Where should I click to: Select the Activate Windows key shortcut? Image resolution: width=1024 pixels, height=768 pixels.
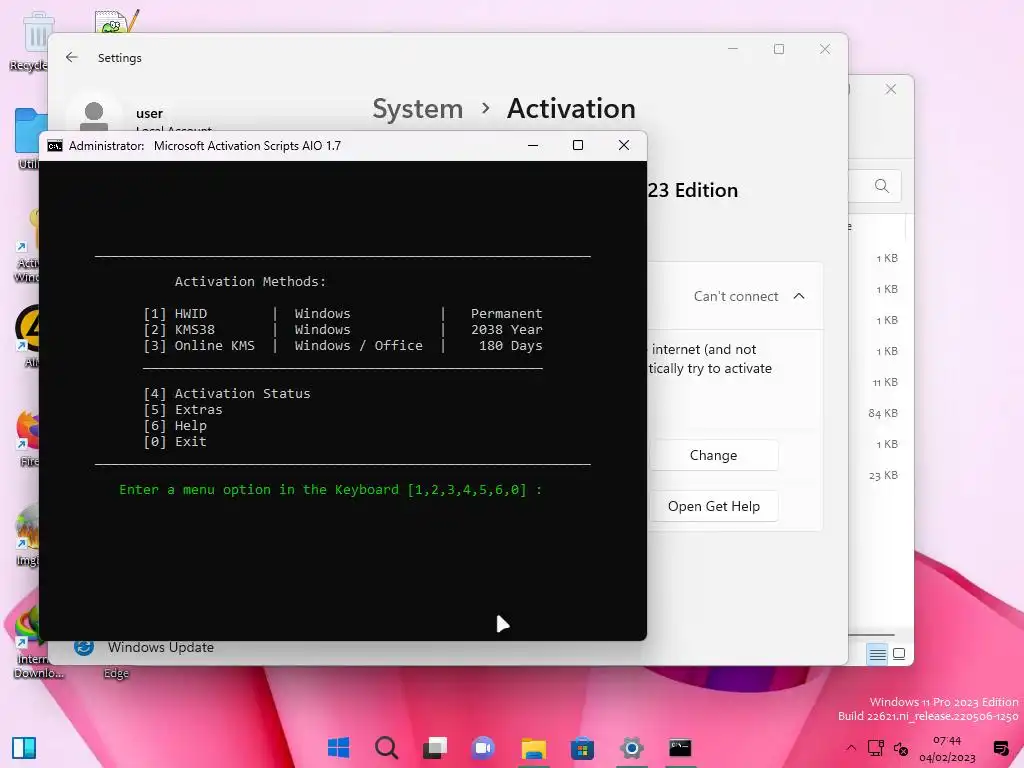pyautogui.click(x=27, y=245)
